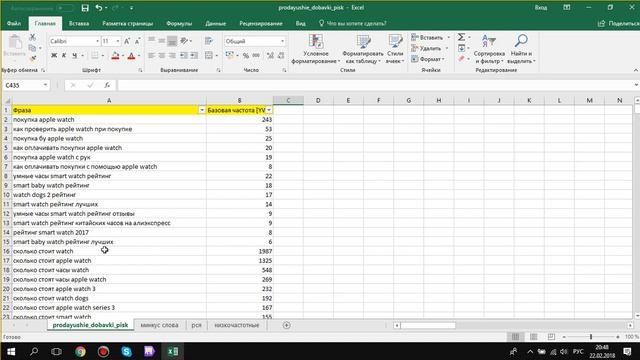640x360 pixels.
Task: Switch to the Рецензирование tab
Action: (260, 24)
